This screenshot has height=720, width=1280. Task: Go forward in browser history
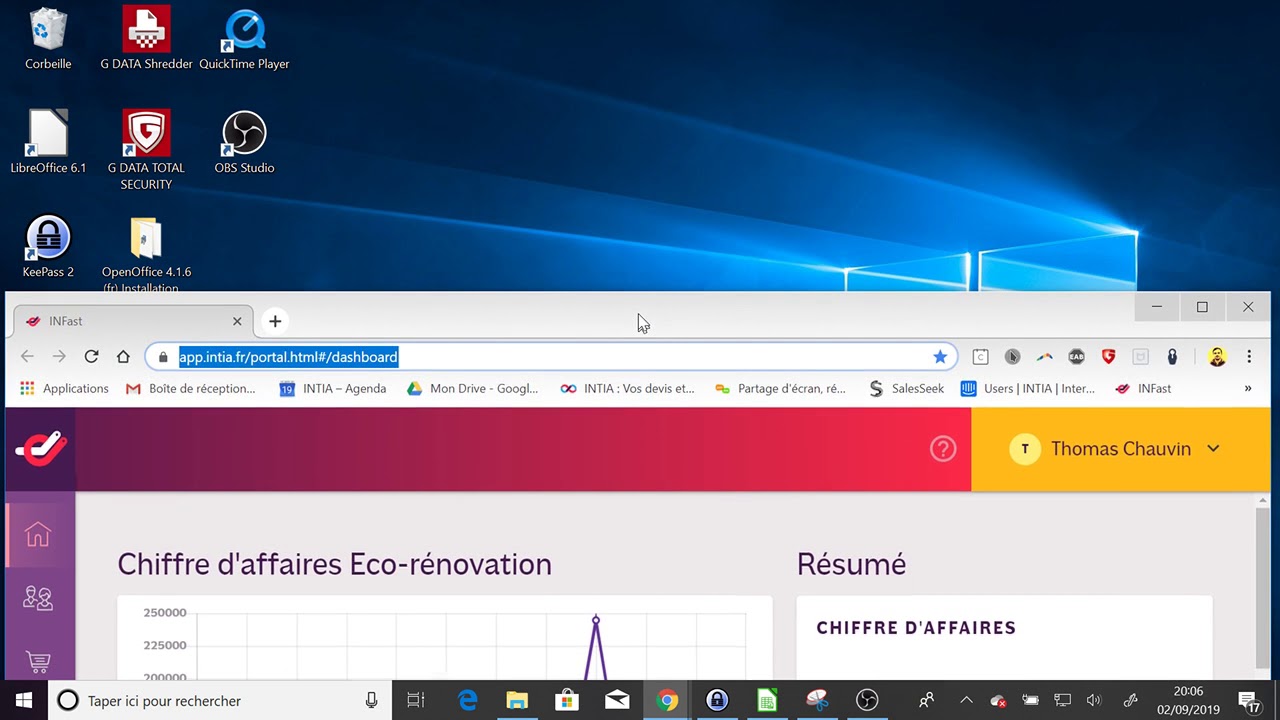click(x=59, y=356)
